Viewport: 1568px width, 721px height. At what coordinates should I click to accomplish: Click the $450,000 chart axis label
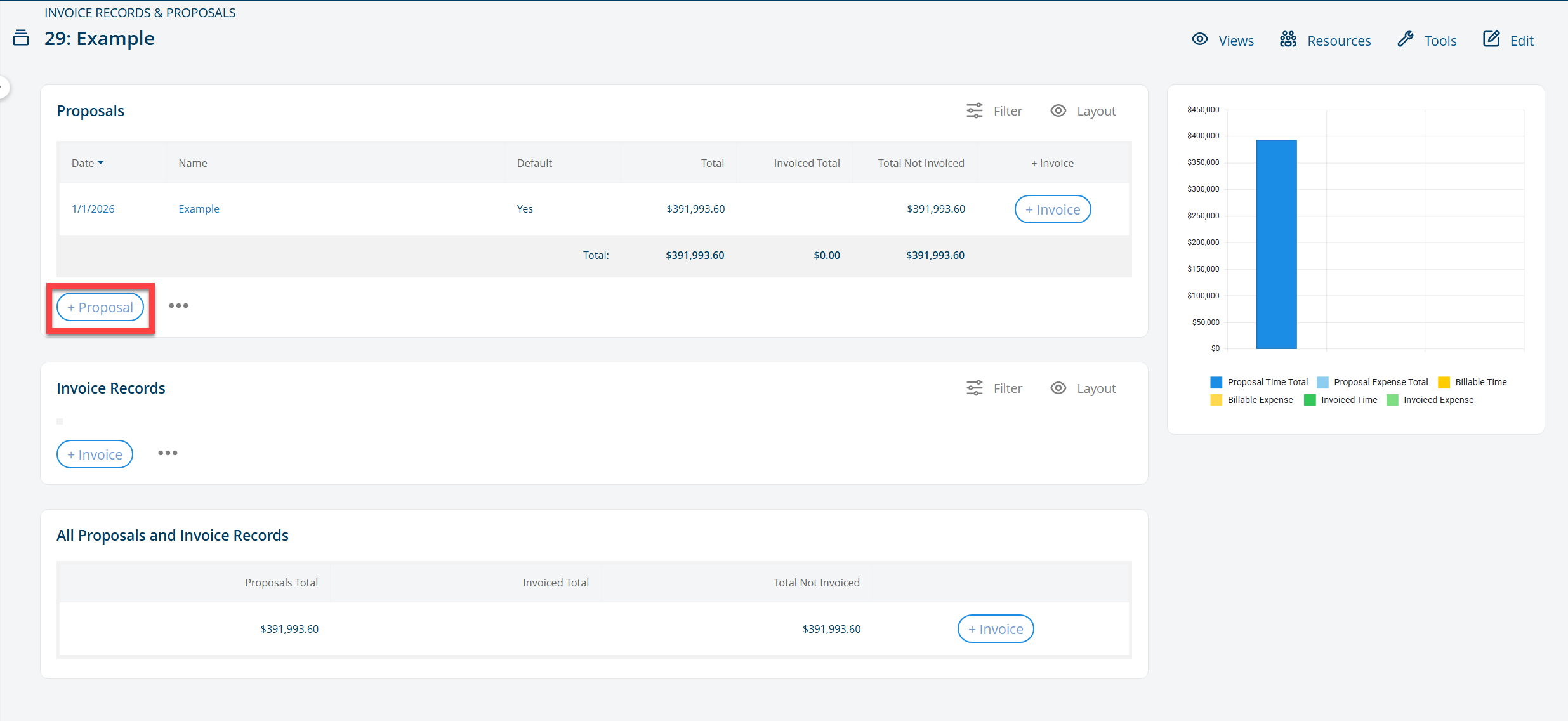[x=1203, y=110]
